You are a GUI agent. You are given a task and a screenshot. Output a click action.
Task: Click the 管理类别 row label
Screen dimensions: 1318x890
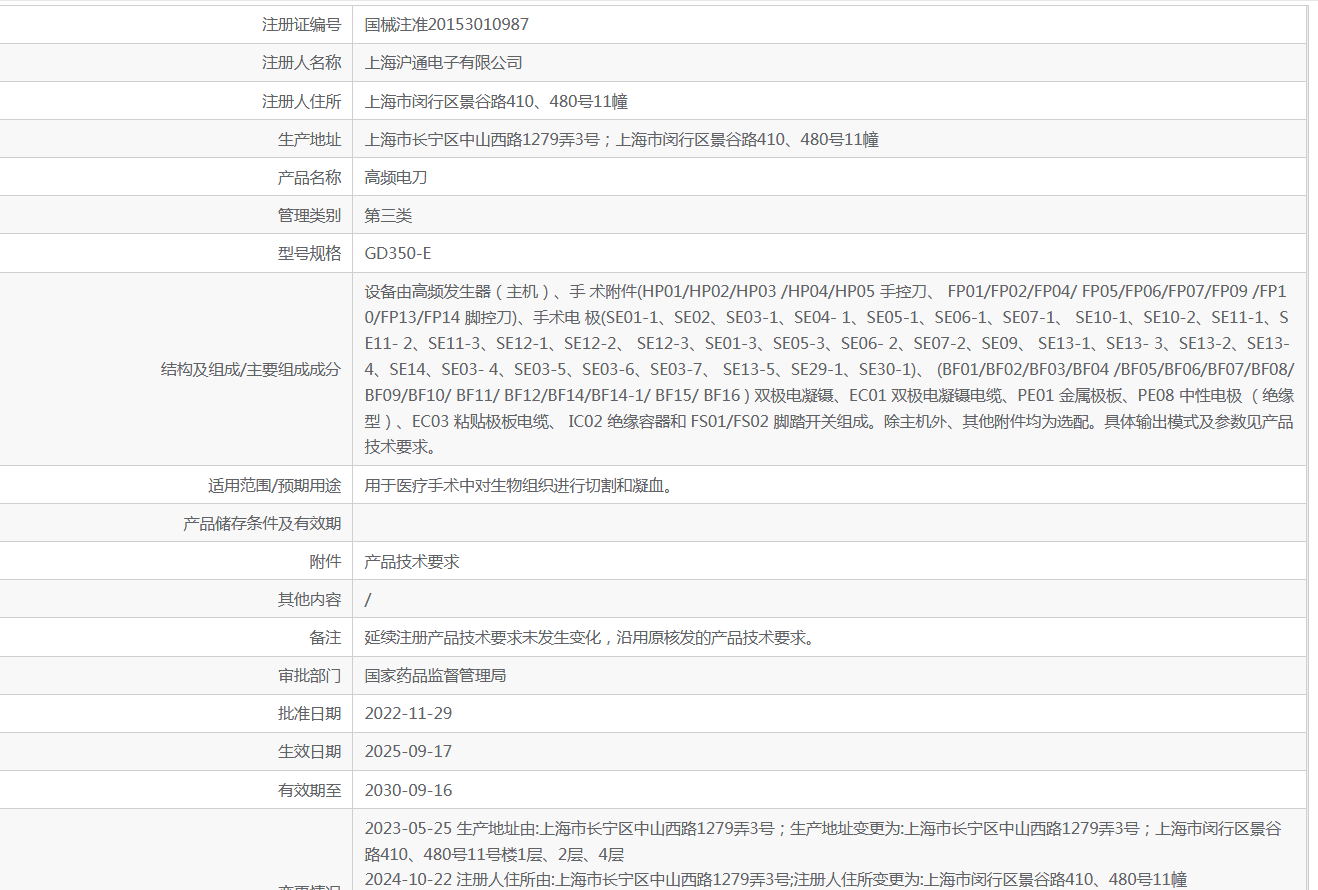tap(309, 215)
